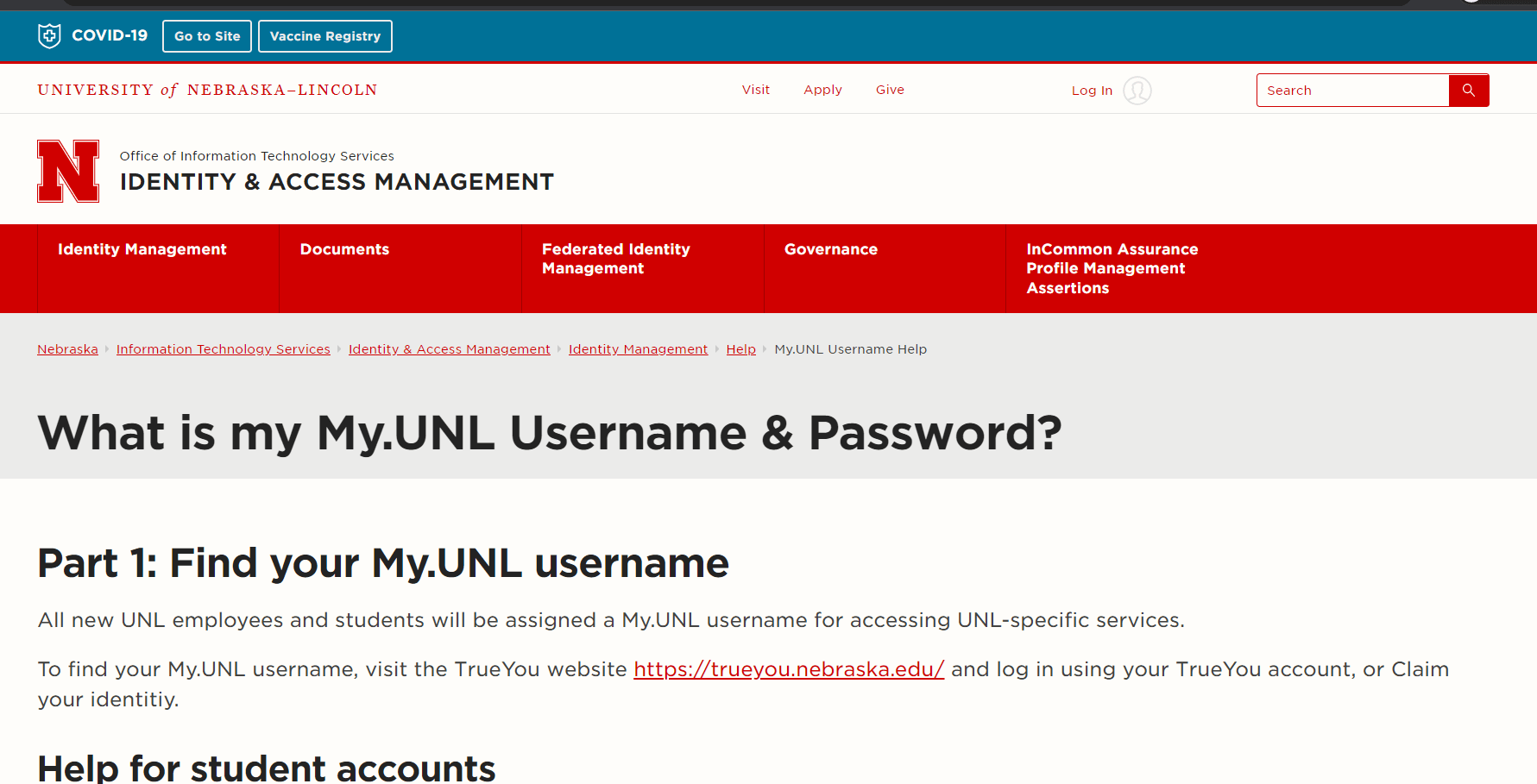
Task: Click My.UNL Username Help breadcrumb text
Action: 851,349
